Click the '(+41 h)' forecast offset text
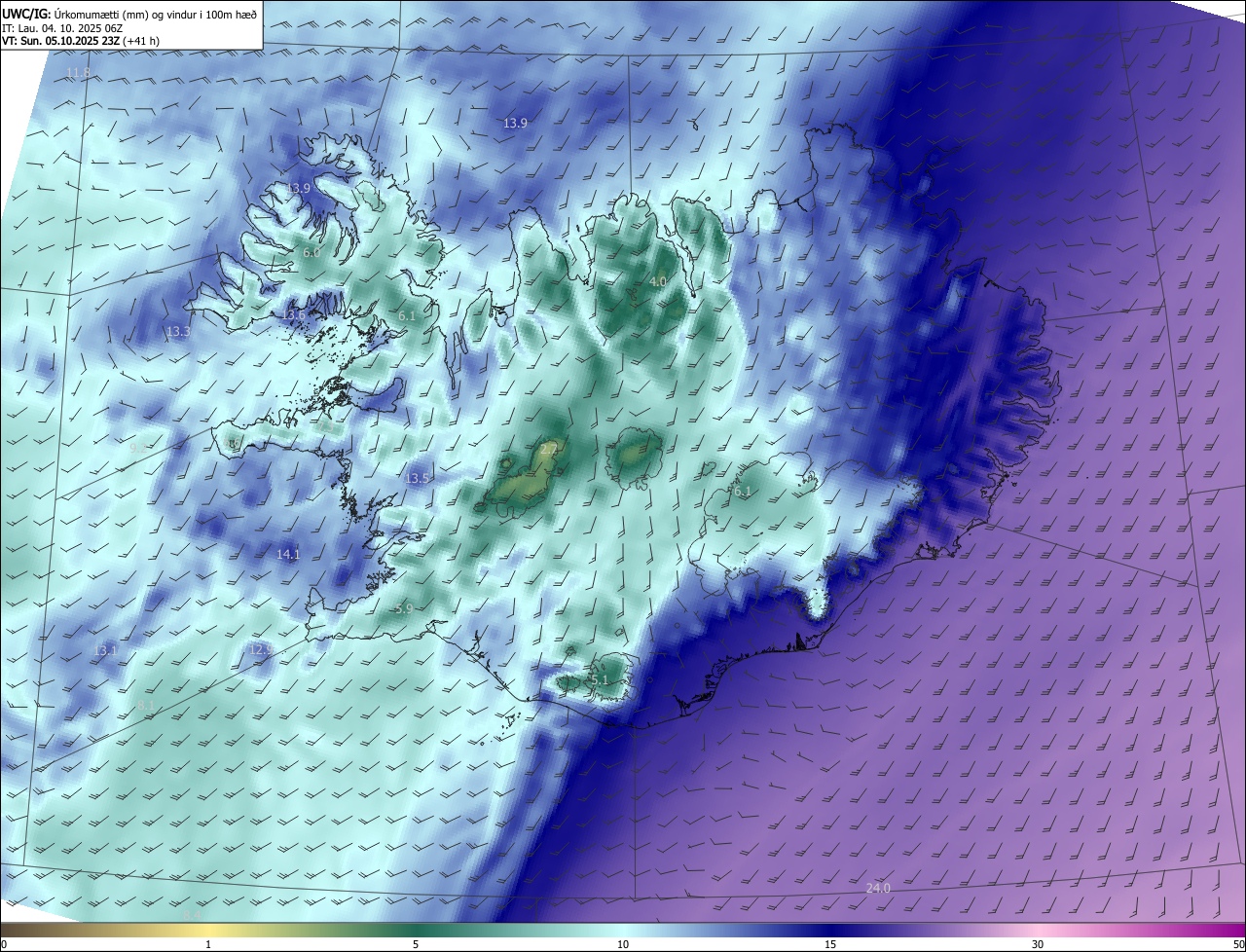Screen dimensions: 1246x952 pos(139,42)
